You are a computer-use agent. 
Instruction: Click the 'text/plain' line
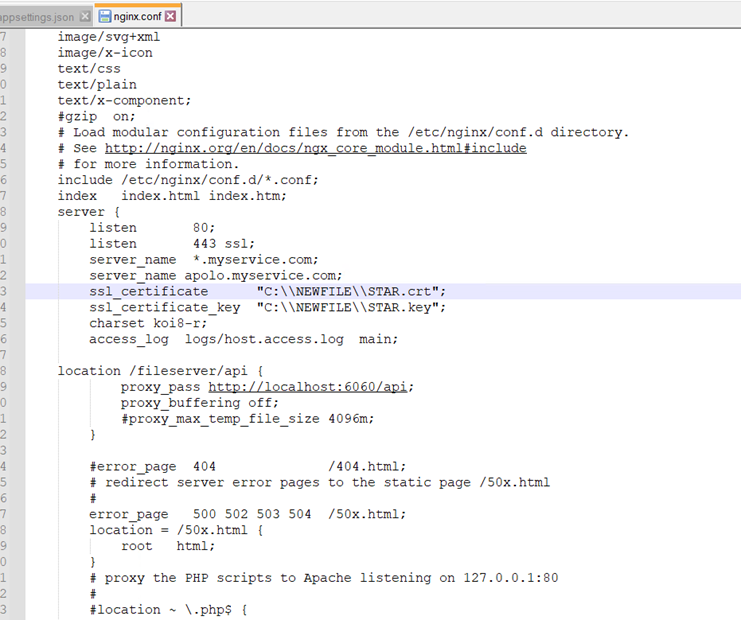[x=97, y=85]
